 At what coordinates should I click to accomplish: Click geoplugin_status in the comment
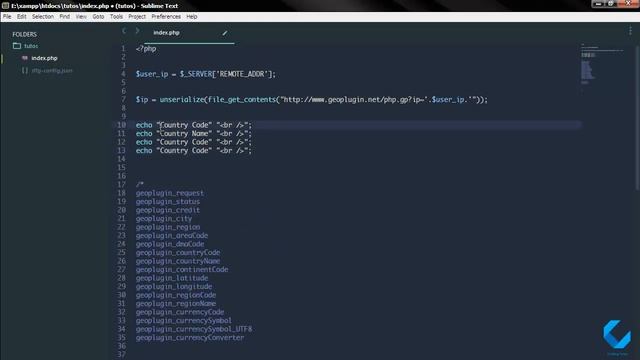pos(168,202)
